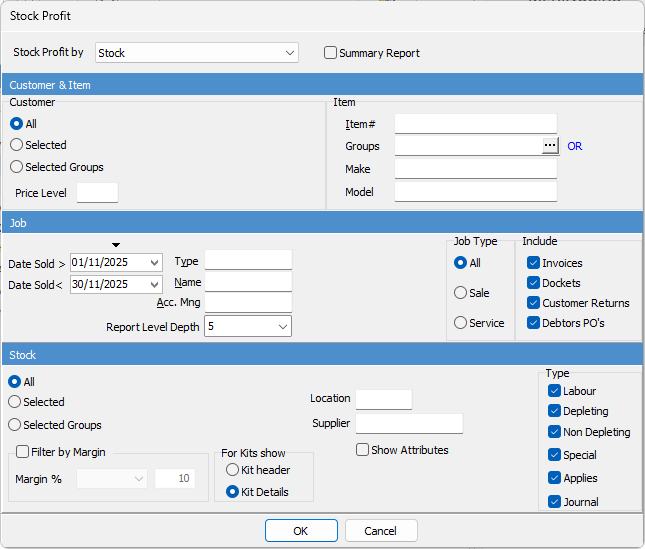The image size is (645, 549).
Task: Uncheck the Non Depleting type checkbox
Action: [x=555, y=432]
